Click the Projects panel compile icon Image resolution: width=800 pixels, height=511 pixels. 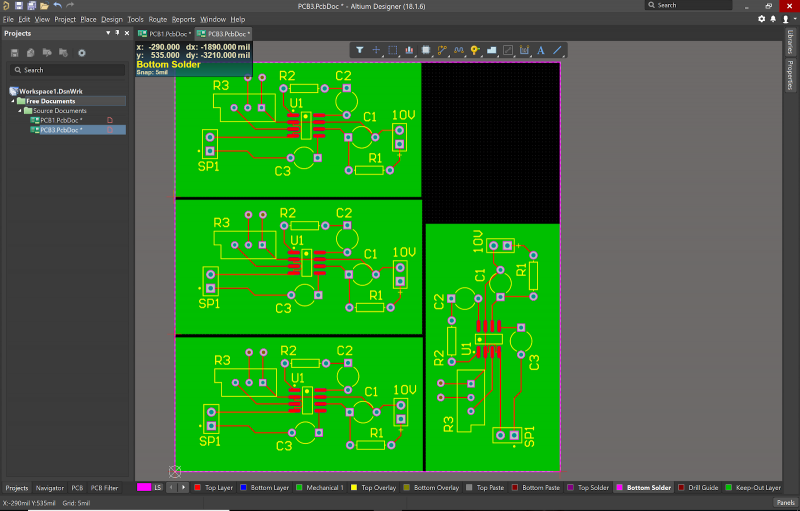pos(31,53)
